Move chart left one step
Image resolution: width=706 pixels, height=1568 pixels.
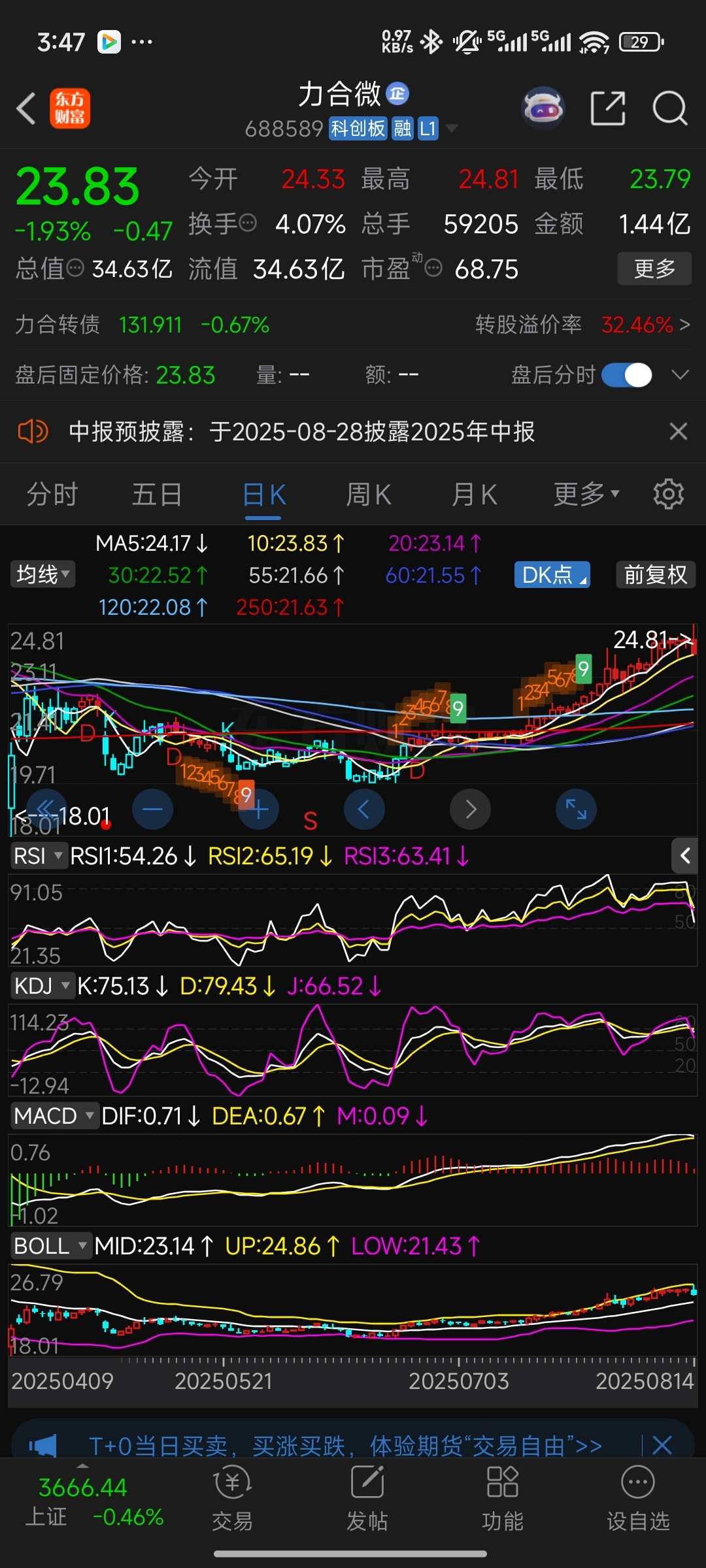pos(364,809)
